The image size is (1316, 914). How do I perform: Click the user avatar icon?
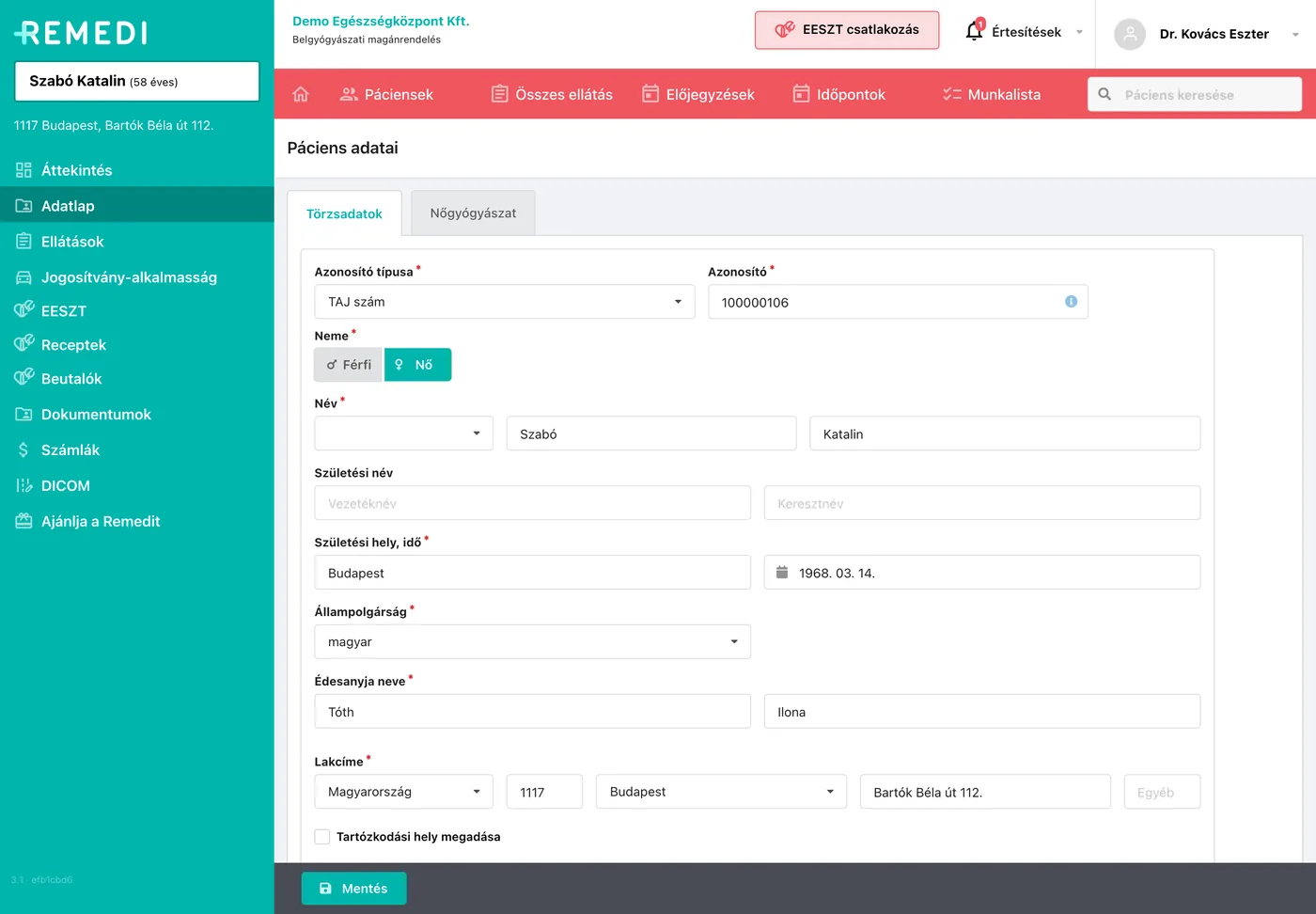[1130, 34]
